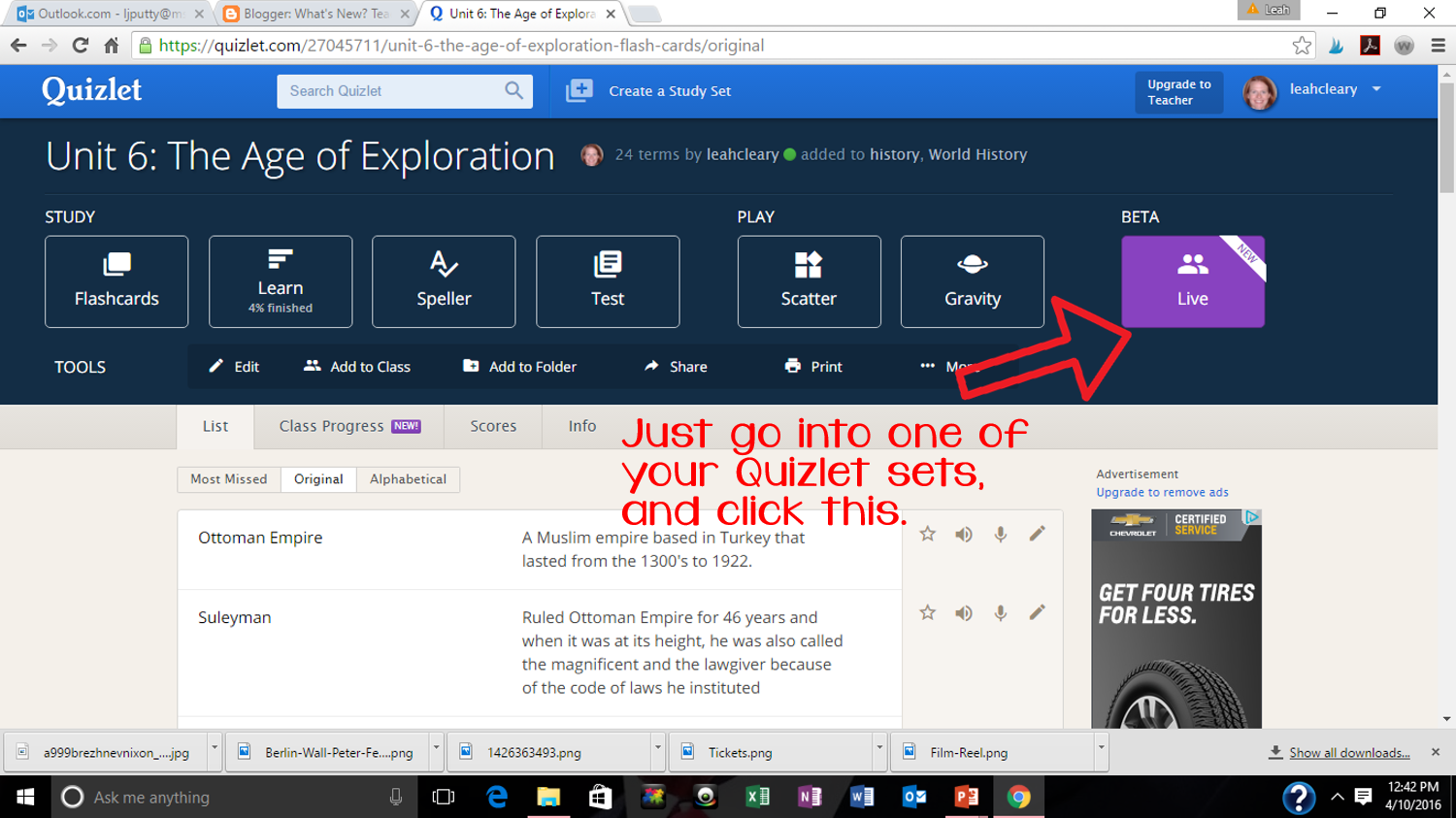Open Flashcards study mode
Screen dimensions: 1456x818
point(116,281)
